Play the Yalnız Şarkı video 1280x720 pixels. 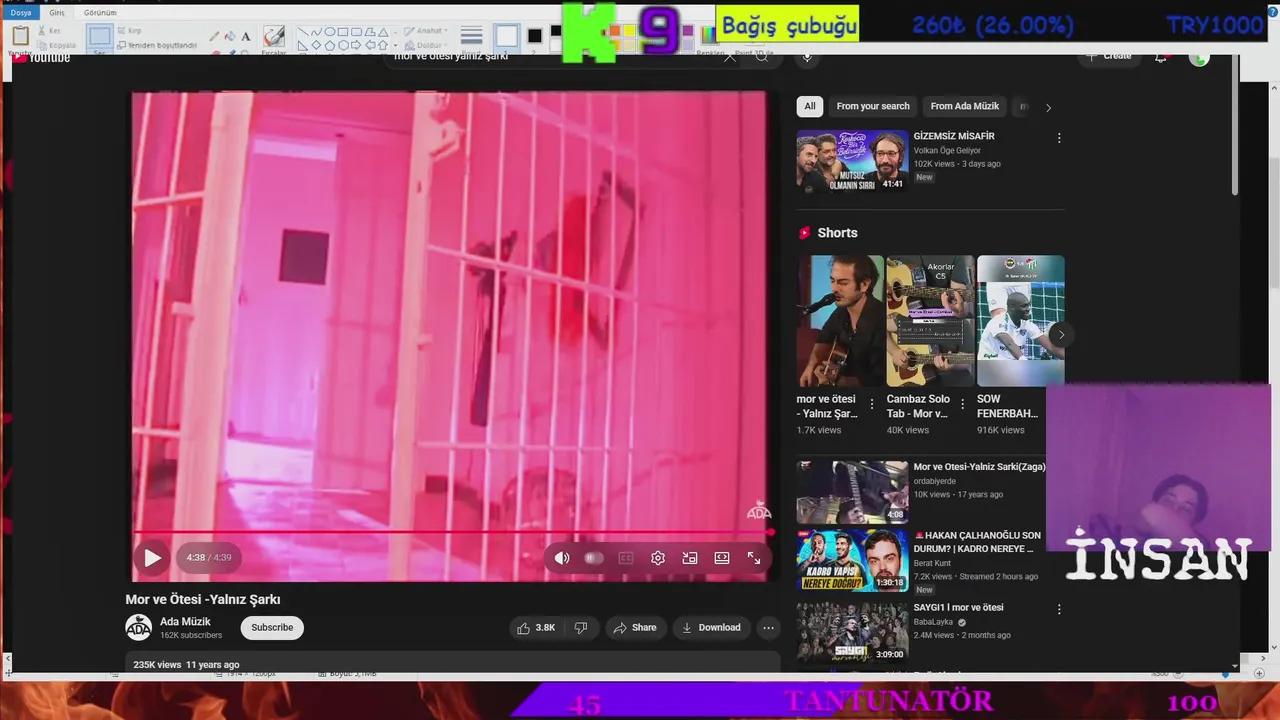click(152, 558)
